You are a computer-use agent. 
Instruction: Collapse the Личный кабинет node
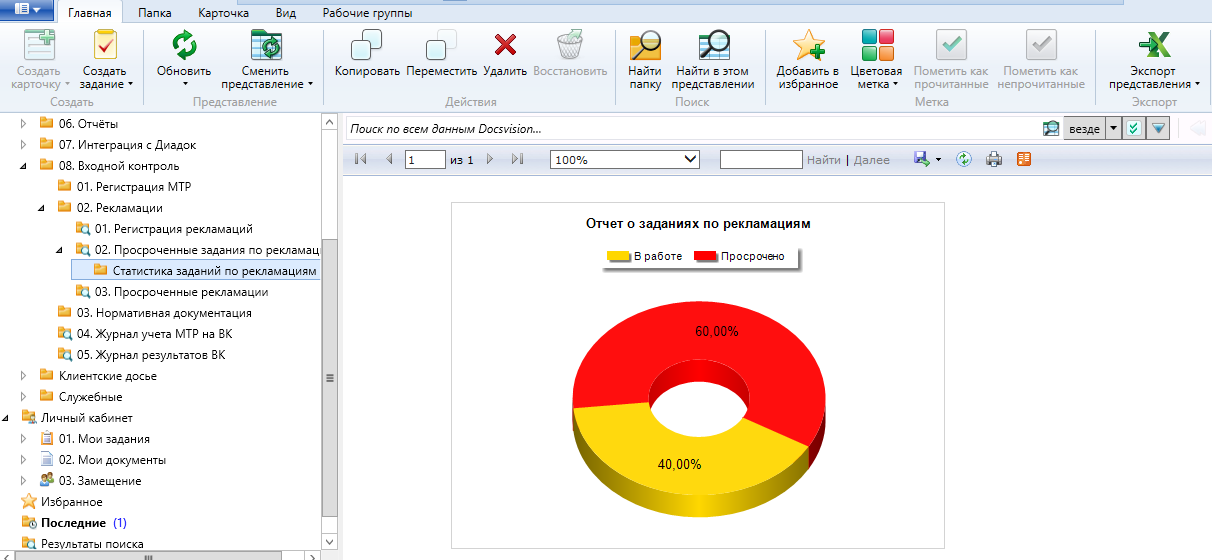[7, 418]
